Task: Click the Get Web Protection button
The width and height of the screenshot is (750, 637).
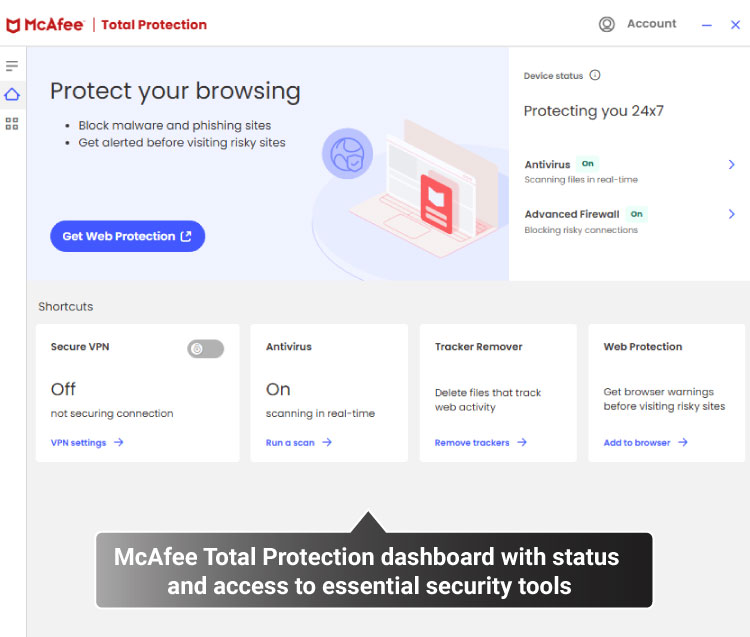Action: click(x=127, y=236)
